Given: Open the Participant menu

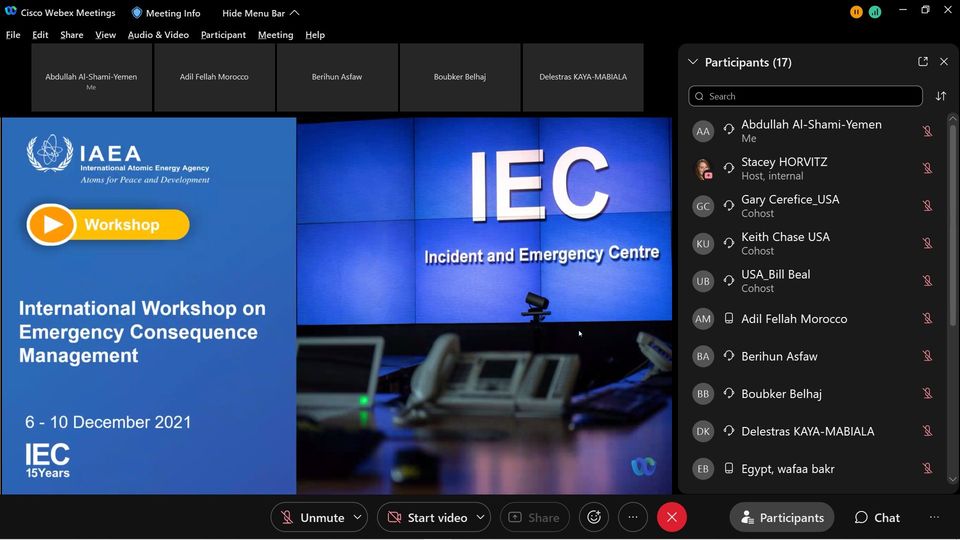Looking at the screenshot, I should [x=223, y=35].
